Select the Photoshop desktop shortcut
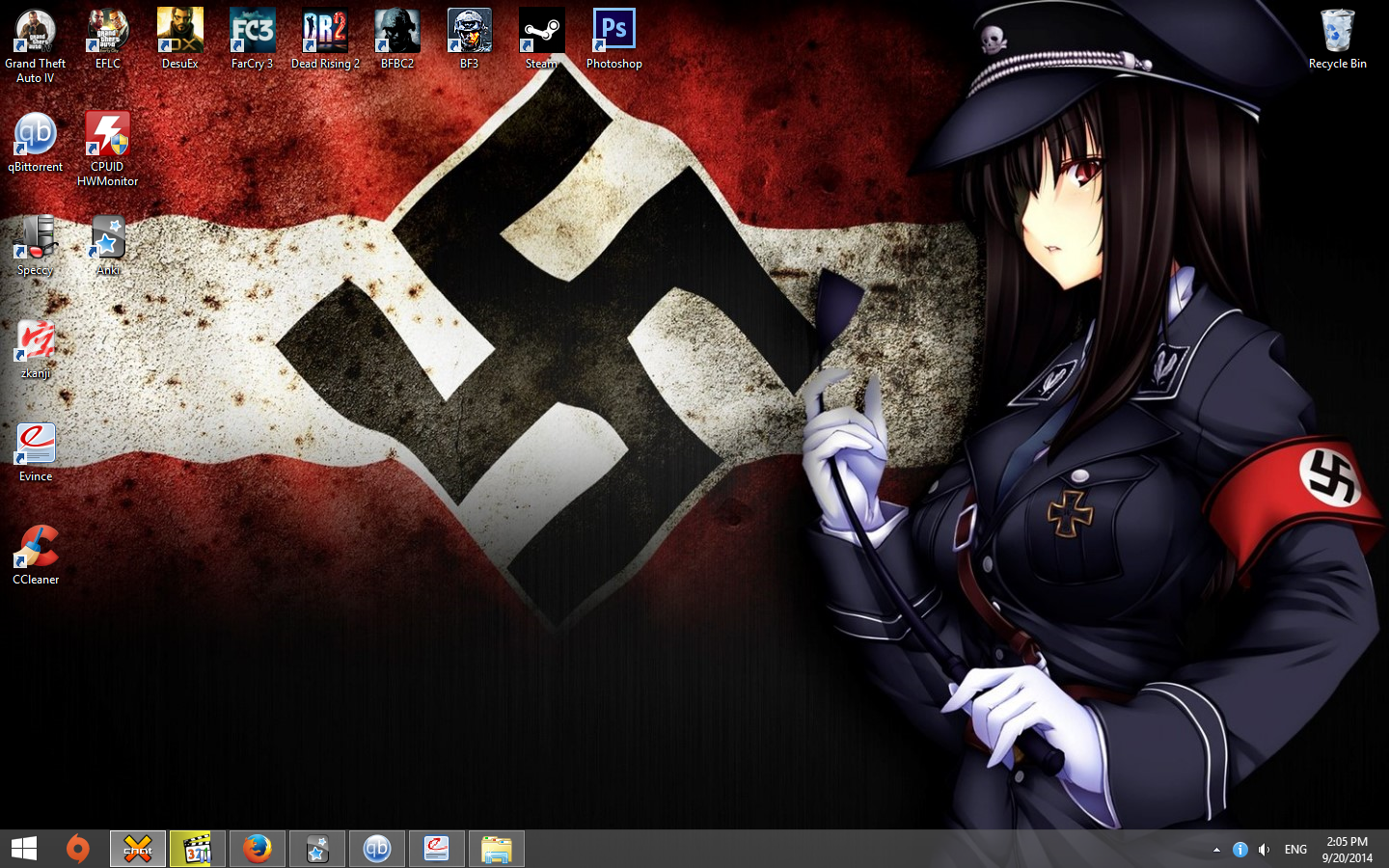This screenshot has height=868, width=1389. click(x=614, y=40)
